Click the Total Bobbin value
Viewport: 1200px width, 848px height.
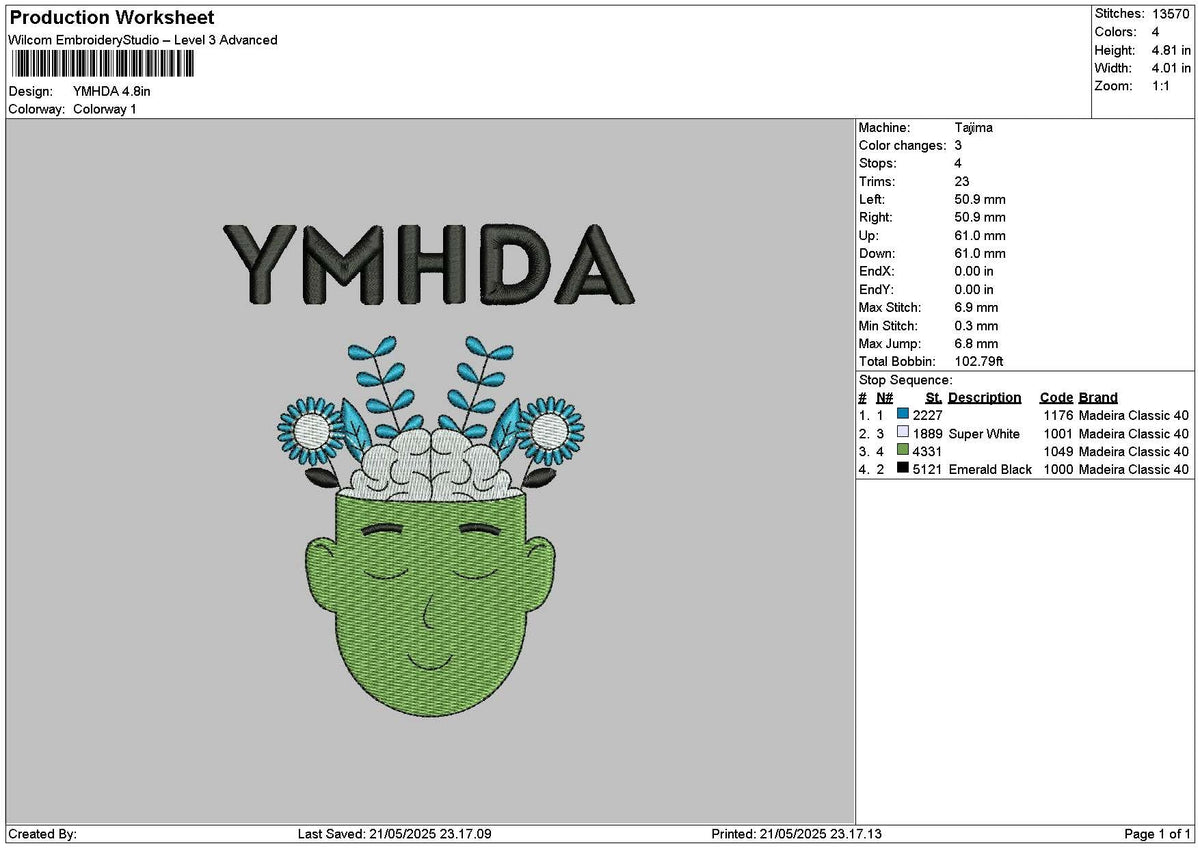point(979,361)
